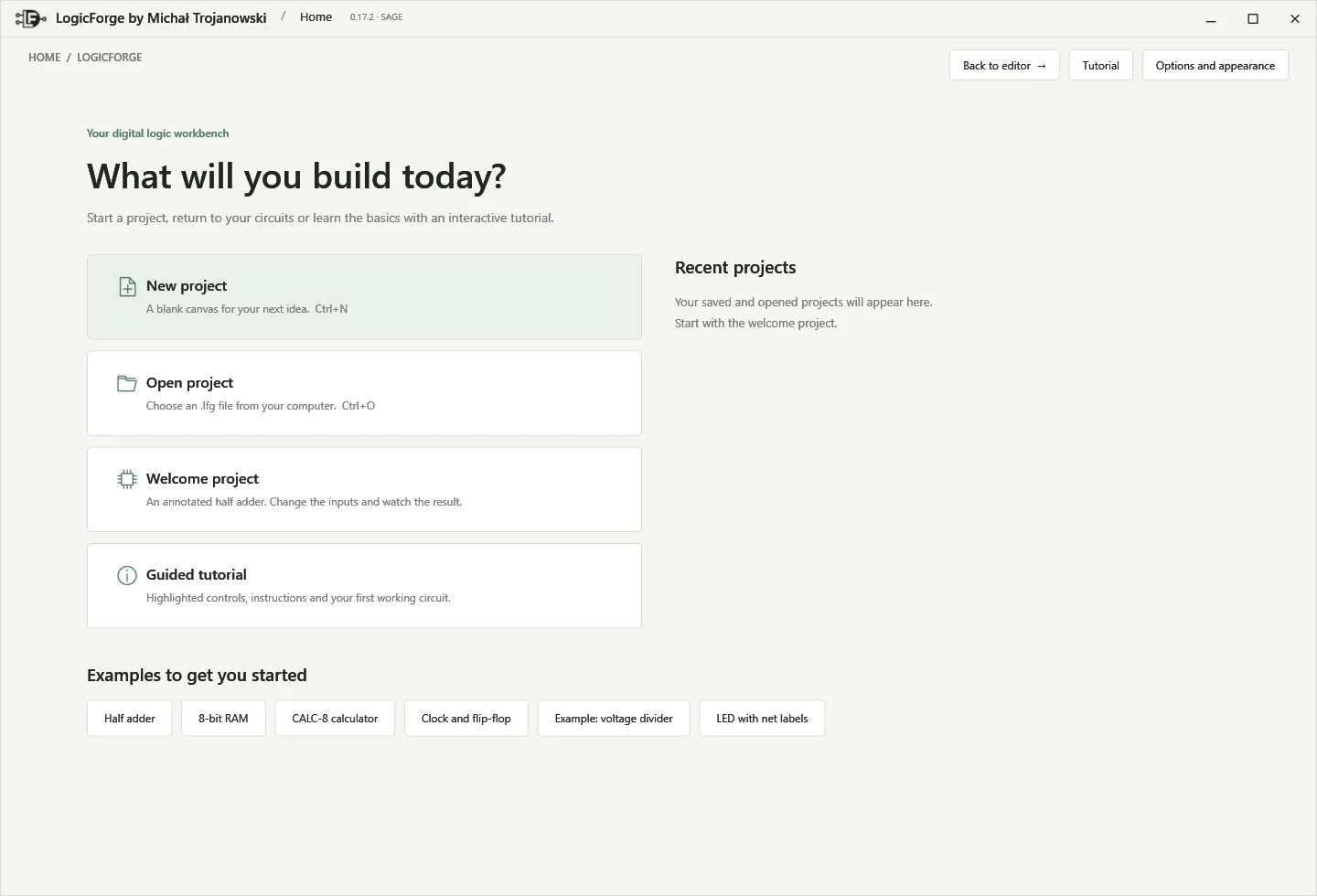Click the HOME breadcrumb link
This screenshot has width=1317, height=896.
point(44,57)
